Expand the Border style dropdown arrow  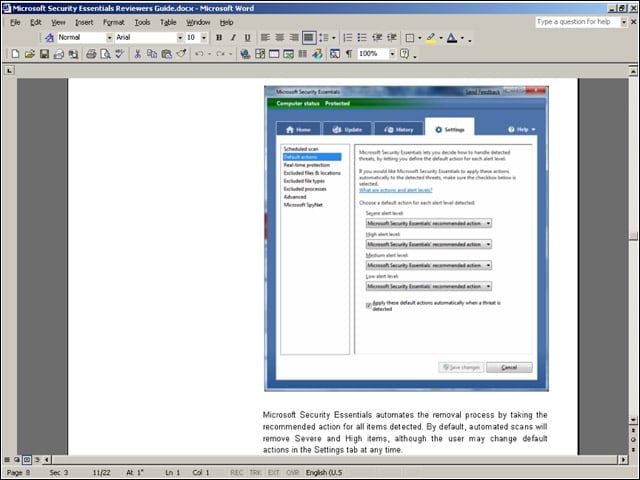pyautogui.click(x=420, y=38)
